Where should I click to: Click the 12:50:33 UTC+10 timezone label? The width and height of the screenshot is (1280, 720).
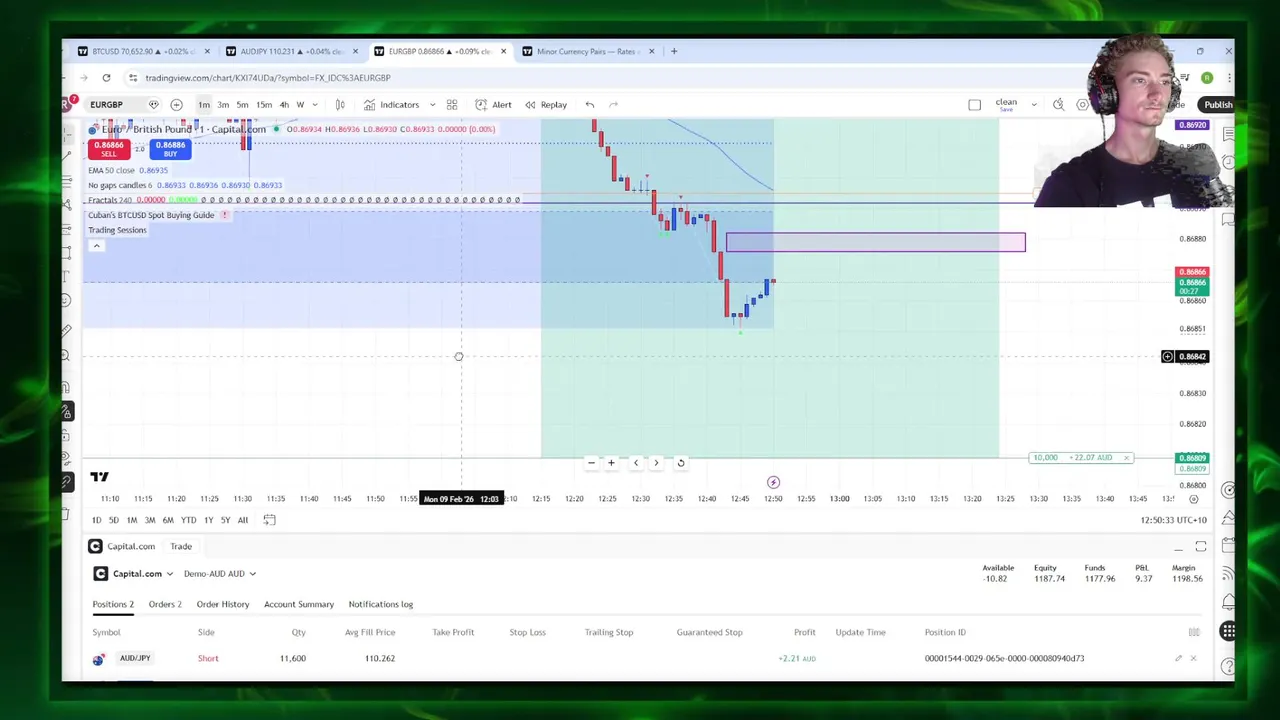click(x=1173, y=520)
